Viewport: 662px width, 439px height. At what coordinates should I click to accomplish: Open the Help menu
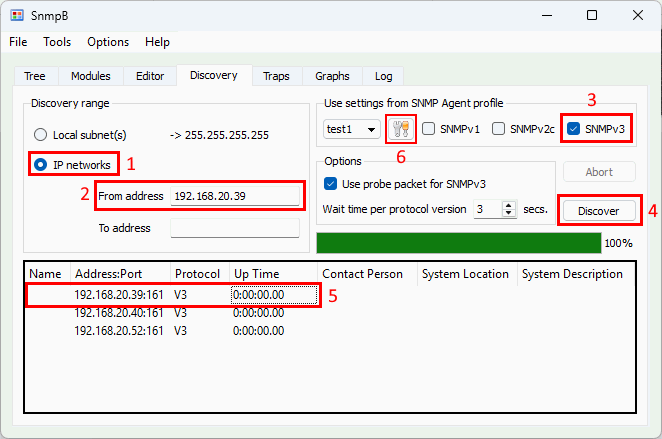click(157, 42)
